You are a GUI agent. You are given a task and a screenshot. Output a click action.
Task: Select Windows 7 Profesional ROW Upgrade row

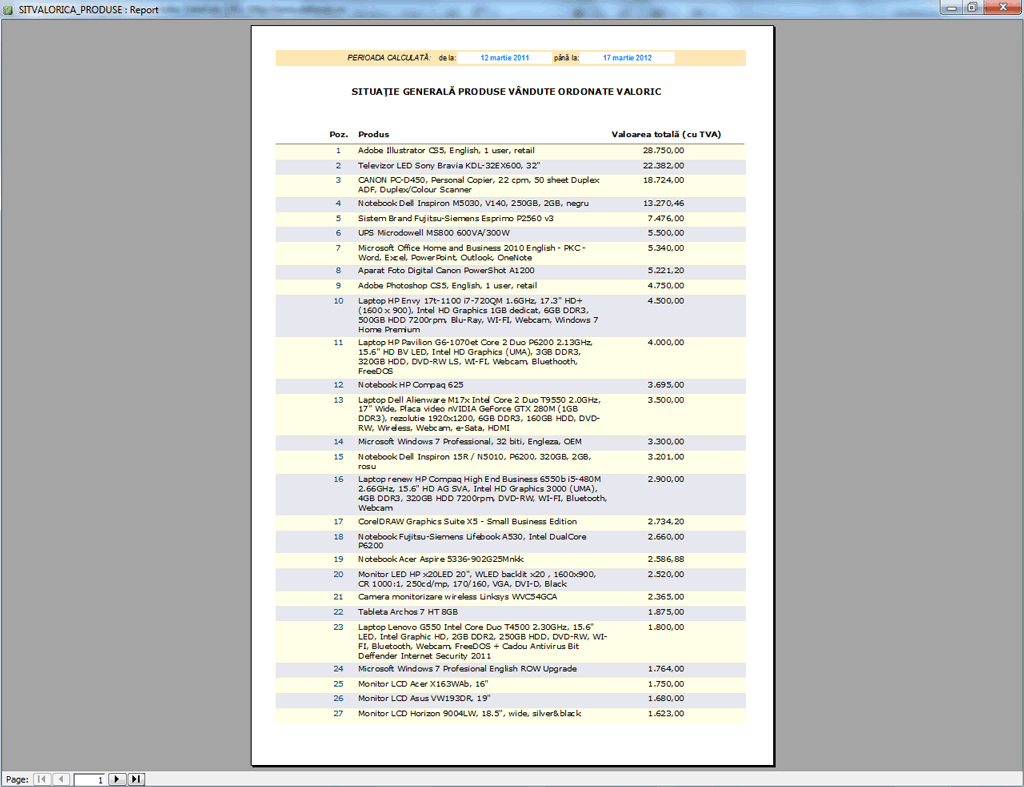pyautogui.click(x=510, y=669)
